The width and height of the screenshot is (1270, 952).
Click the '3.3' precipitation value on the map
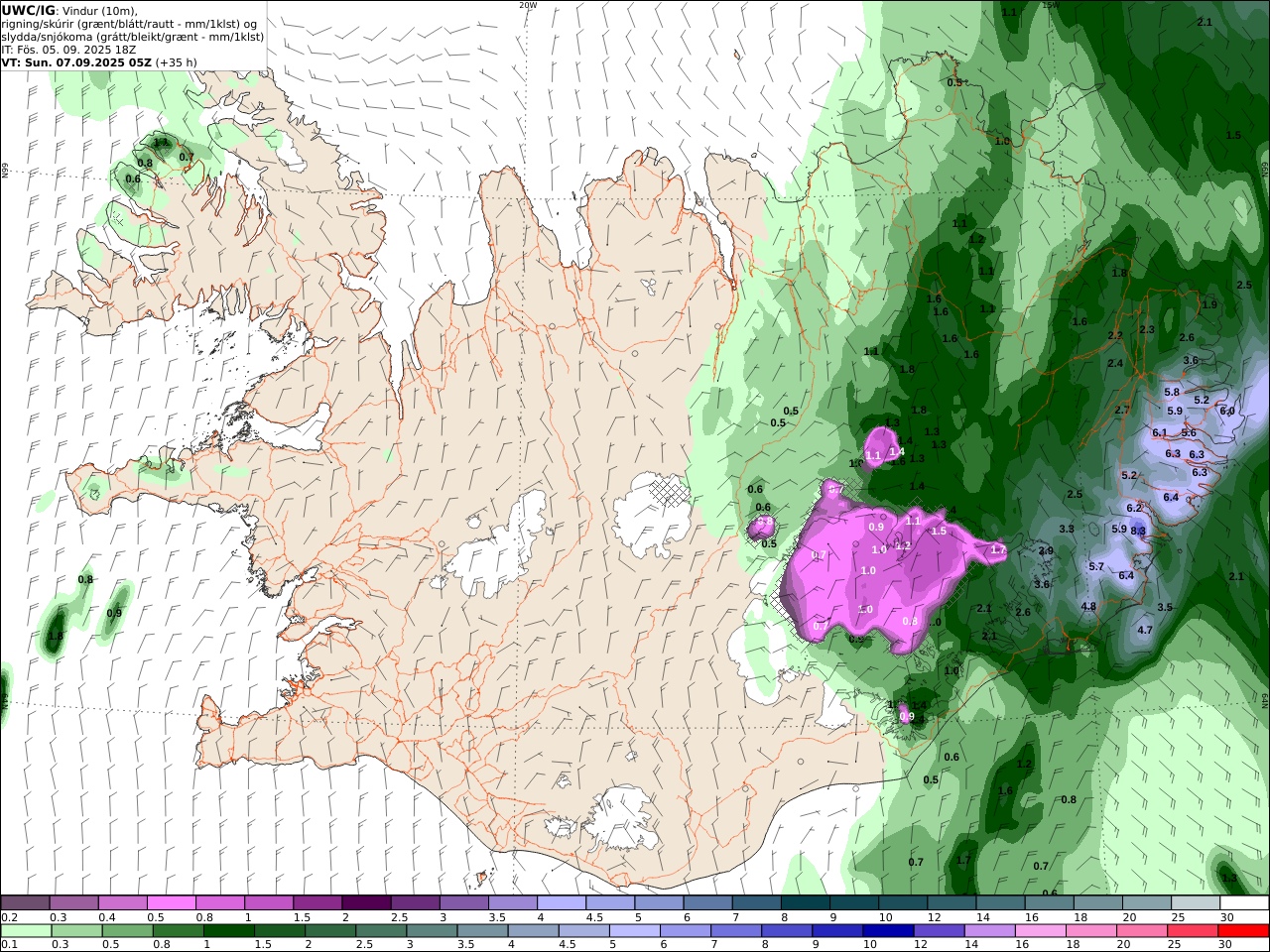pyautogui.click(x=1067, y=530)
